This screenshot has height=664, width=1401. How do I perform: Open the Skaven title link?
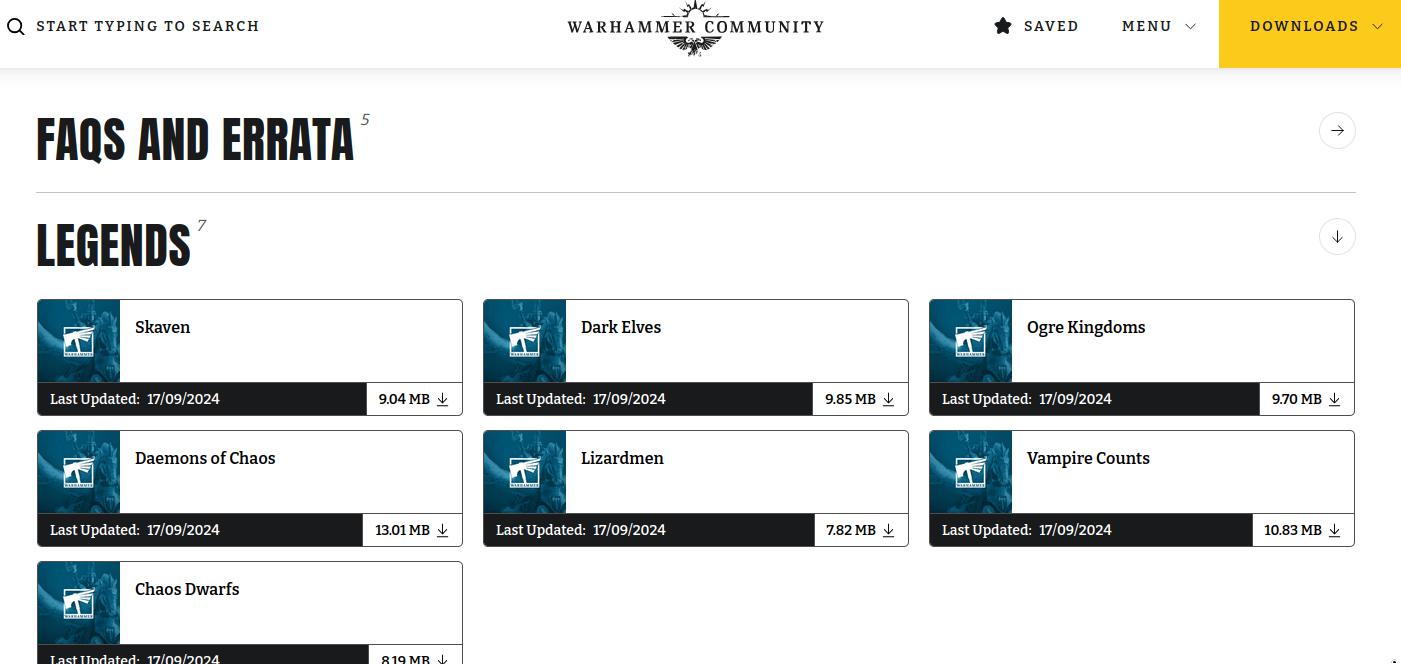click(x=162, y=327)
